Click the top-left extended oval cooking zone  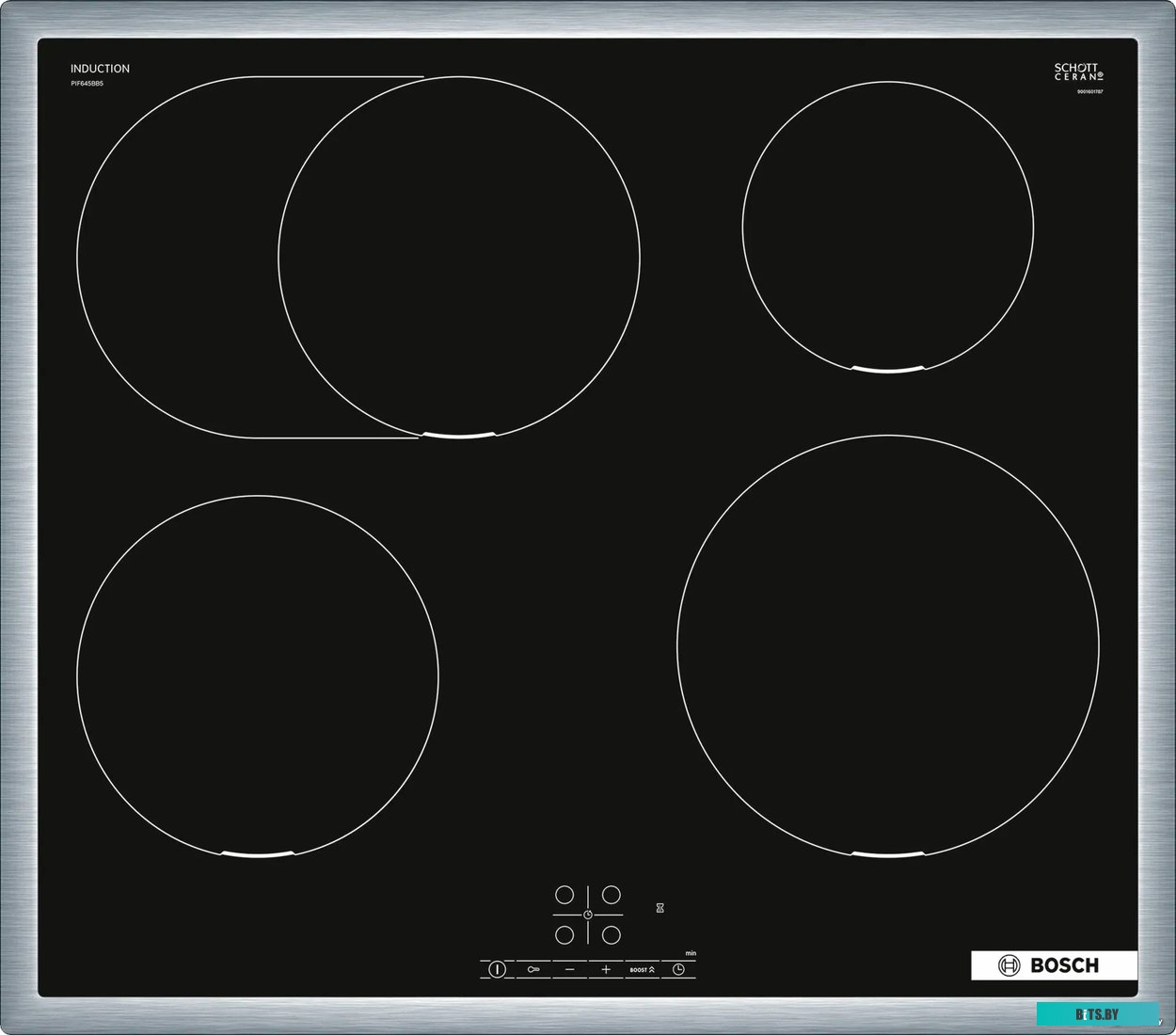click(x=358, y=257)
